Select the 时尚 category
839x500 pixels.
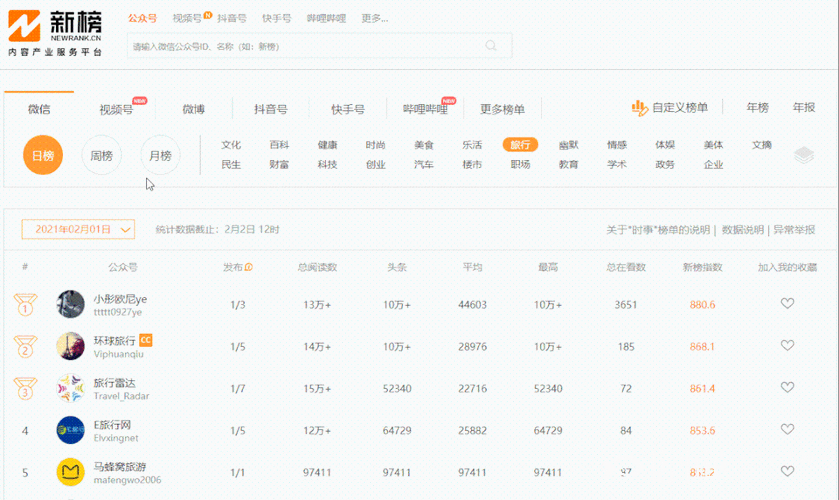pos(376,145)
